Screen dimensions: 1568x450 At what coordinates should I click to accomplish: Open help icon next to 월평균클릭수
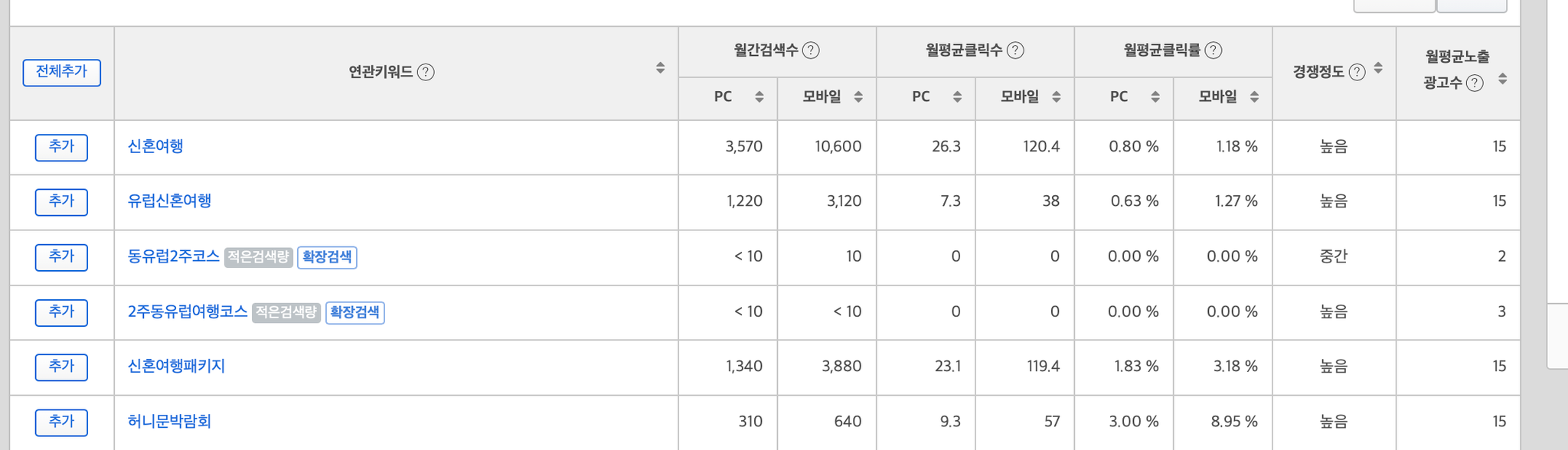point(1015,51)
